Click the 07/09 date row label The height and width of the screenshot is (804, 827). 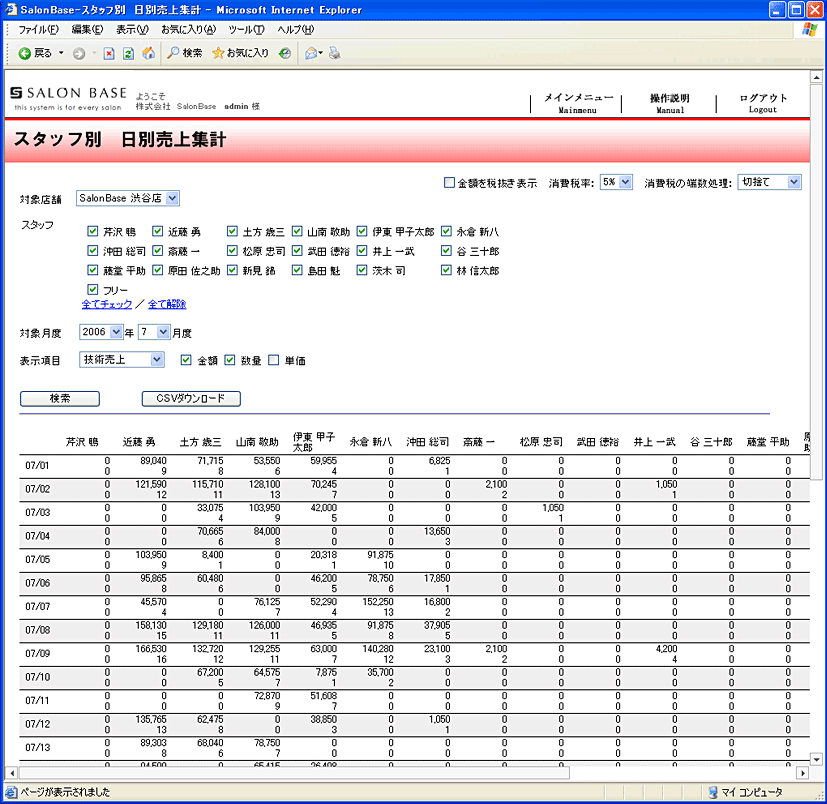pos(37,654)
